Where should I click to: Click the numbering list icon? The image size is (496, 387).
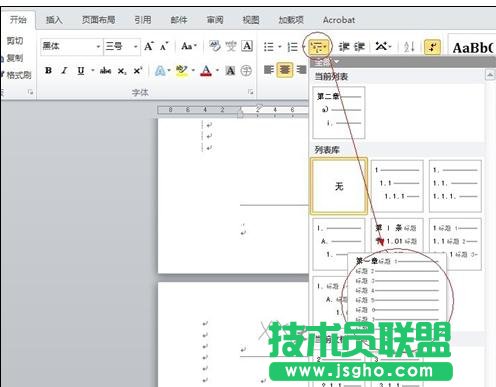[x=293, y=47]
